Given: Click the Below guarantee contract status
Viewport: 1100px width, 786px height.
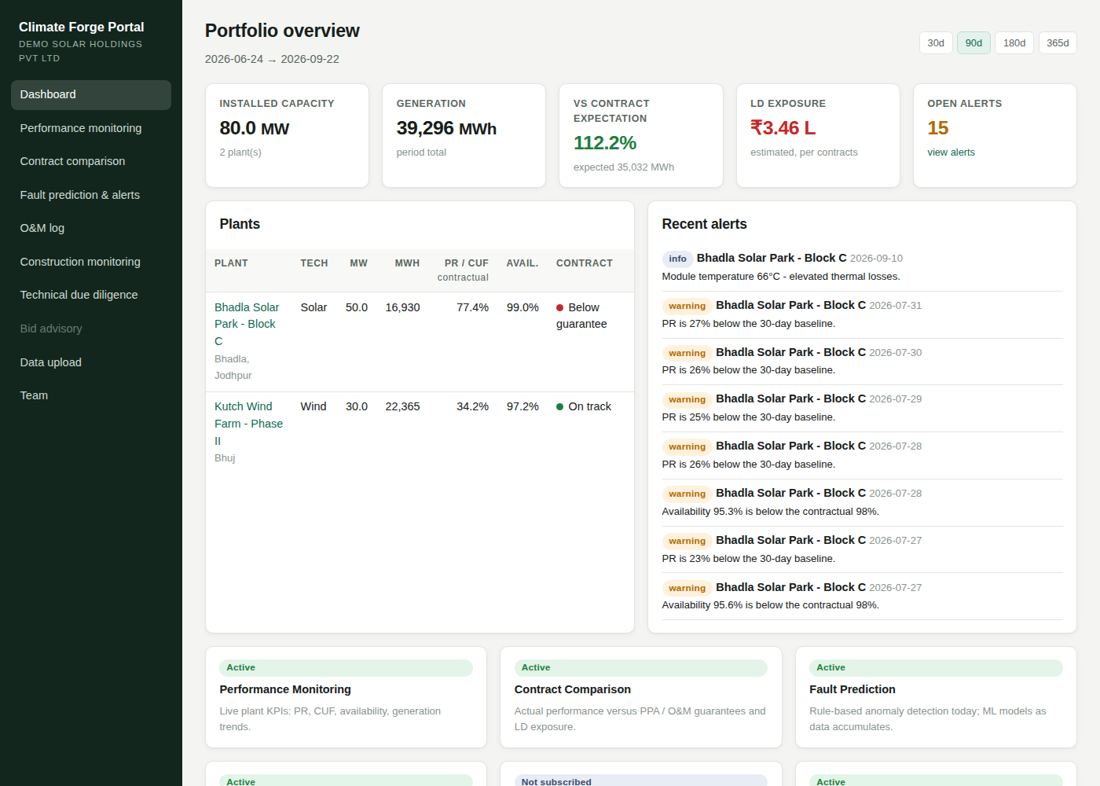Looking at the screenshot, I should [582, 316].
